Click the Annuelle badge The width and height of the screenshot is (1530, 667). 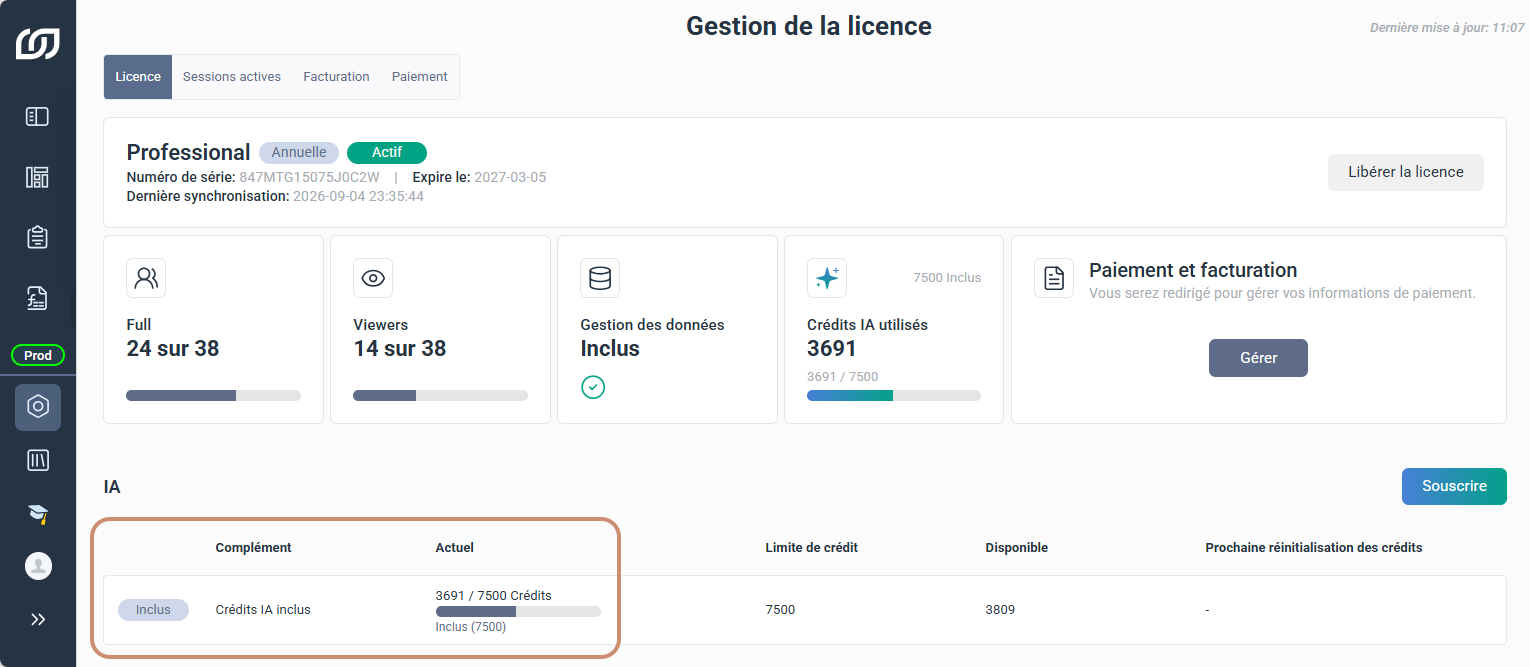pos(299,153)
